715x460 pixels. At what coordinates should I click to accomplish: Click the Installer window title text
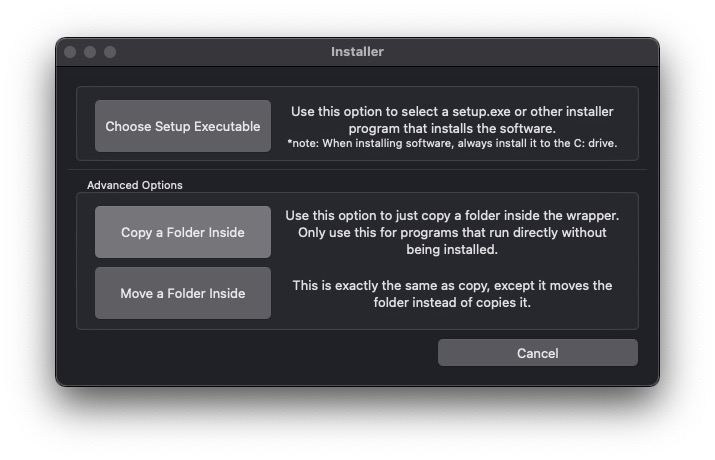click(358, 52)
